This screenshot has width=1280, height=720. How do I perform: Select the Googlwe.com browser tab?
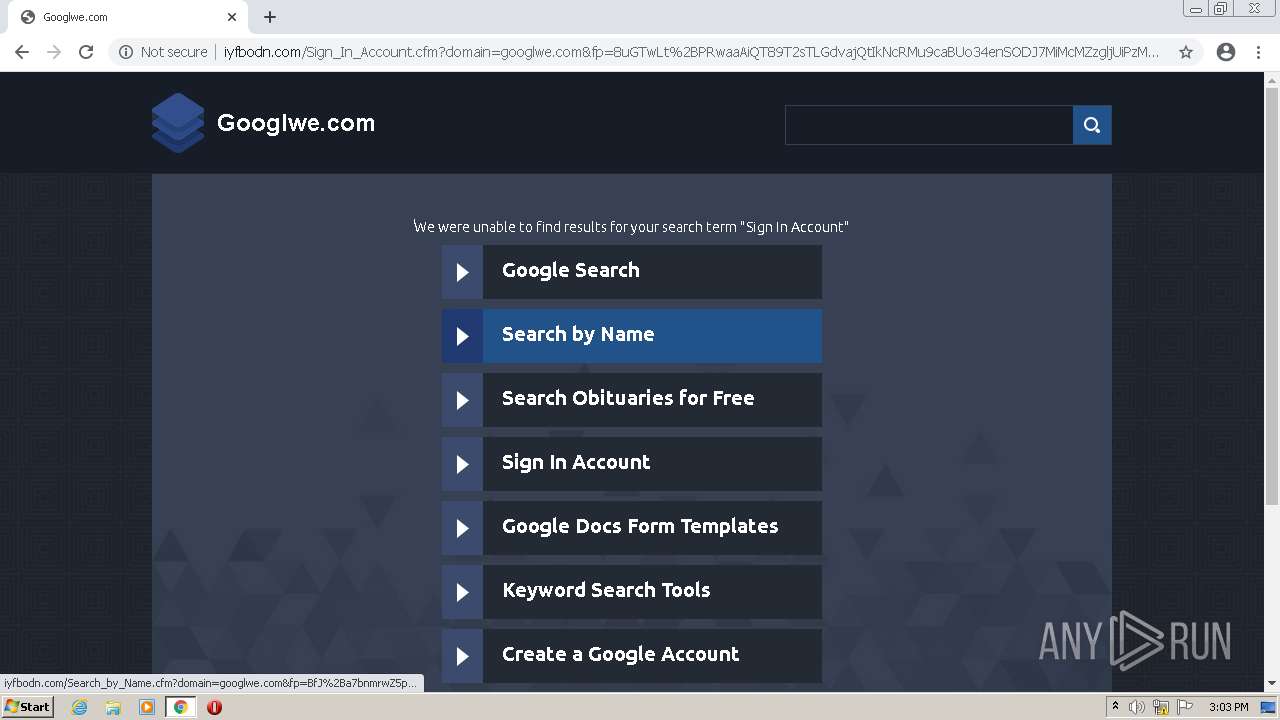[x=125, y=17]
